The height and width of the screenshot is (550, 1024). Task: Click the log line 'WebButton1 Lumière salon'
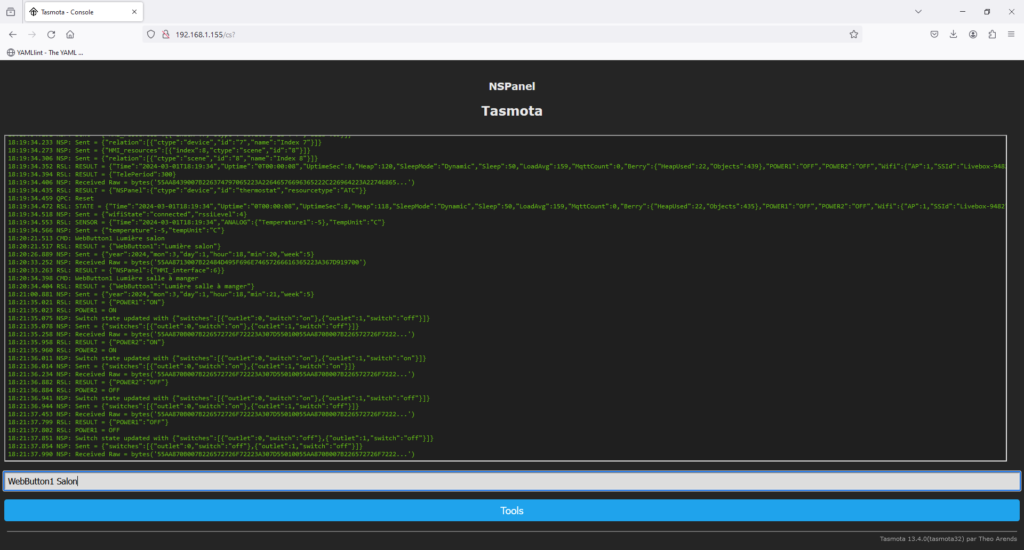86,238
